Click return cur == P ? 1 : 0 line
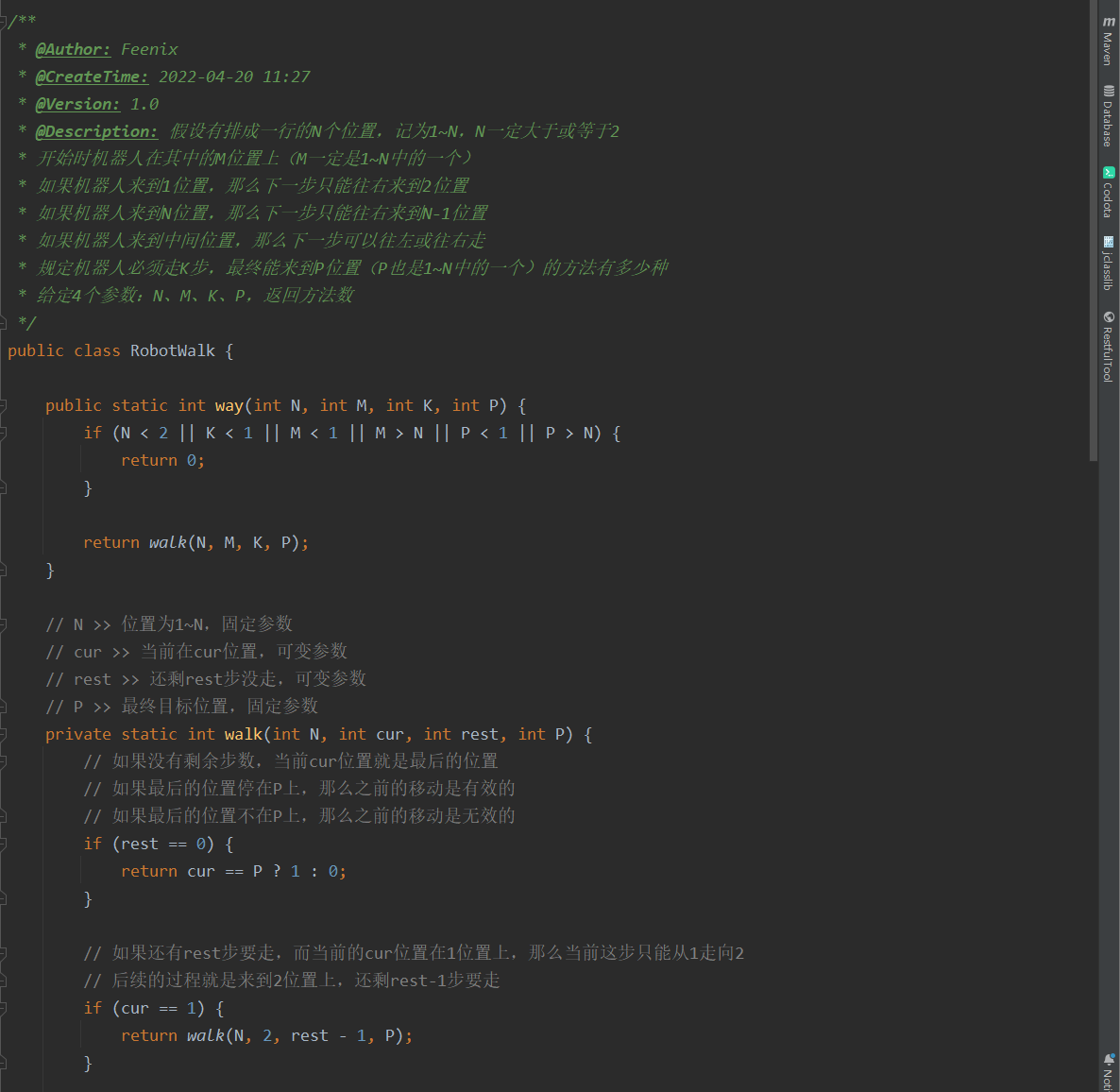 coord(233,871)
